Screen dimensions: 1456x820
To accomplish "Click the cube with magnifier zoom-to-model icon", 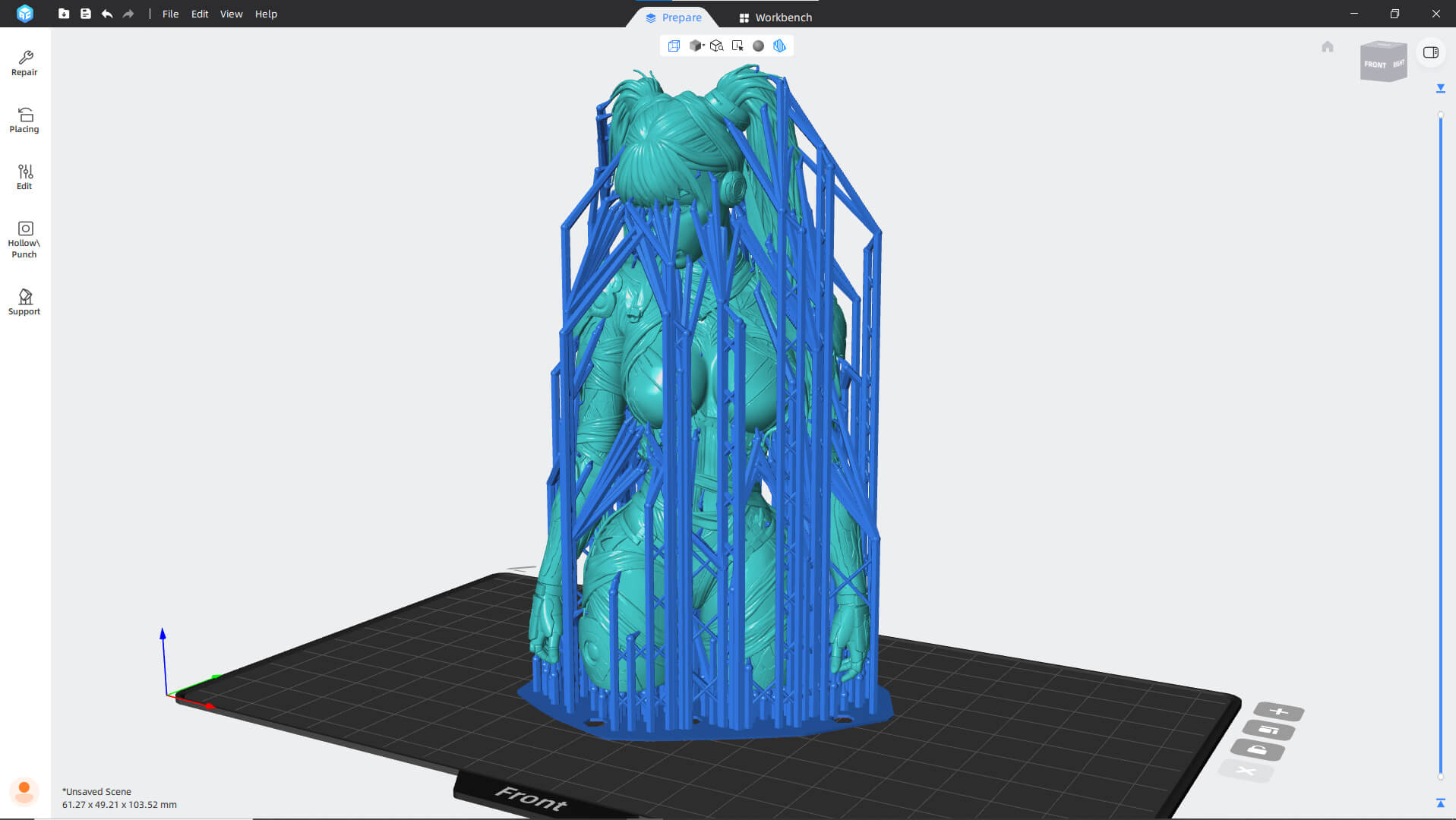I will point(716,46).
